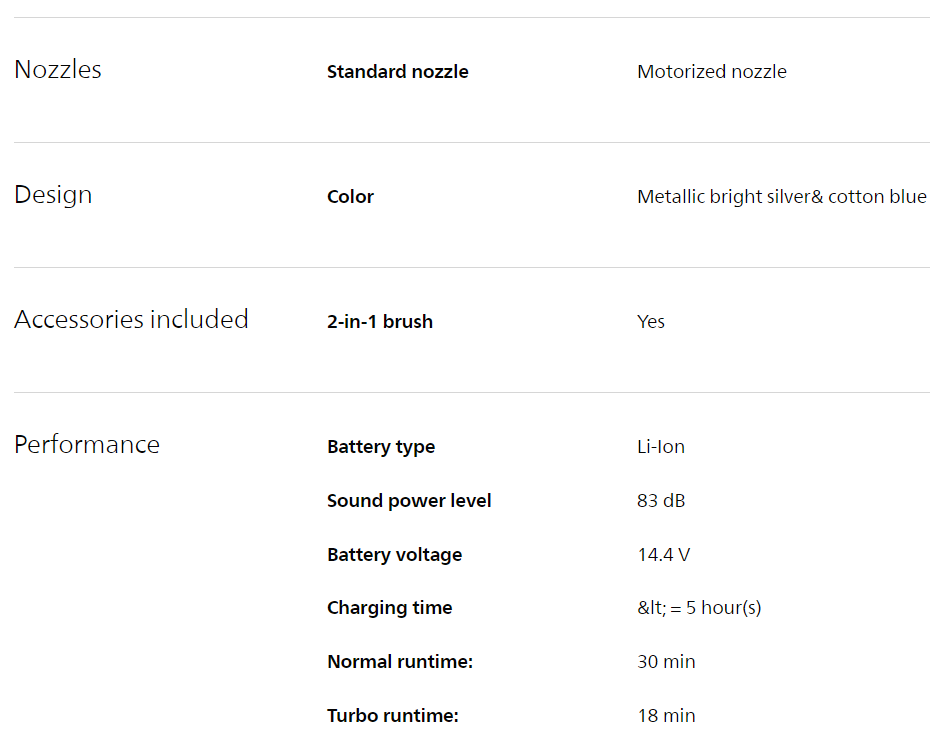Select the Li-Ion value
Screen dimensions: 930x740
pyautogui.click(x=661, y=447)
